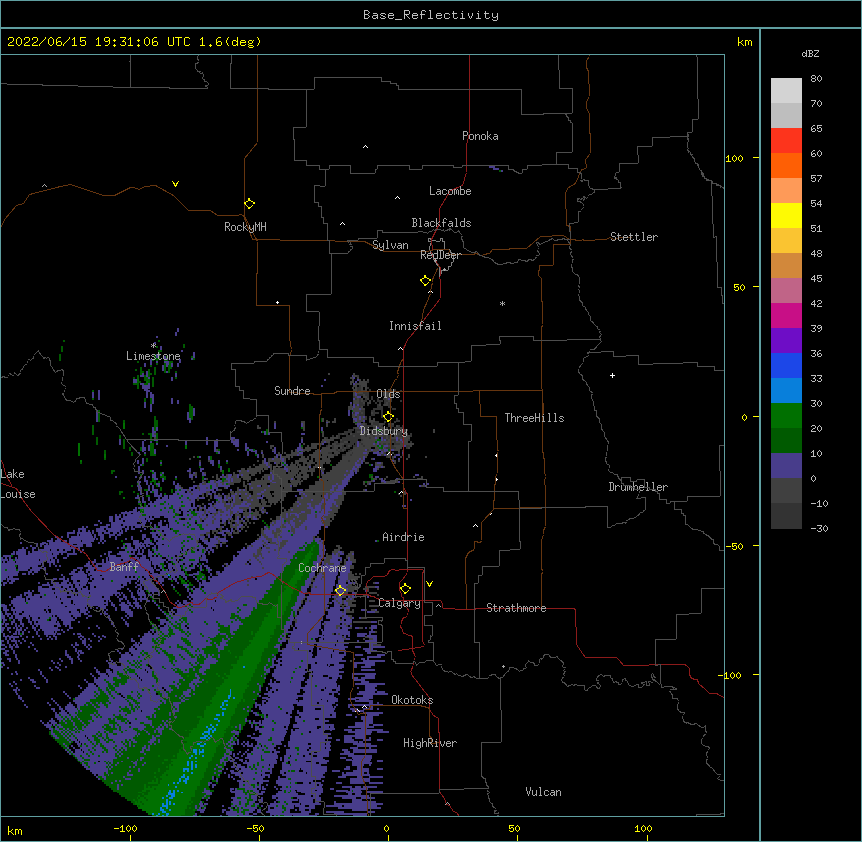Image resolution: width=862 pixels, height=842 pixels.
Task: Click the 0 tick on the bottom axis
Action: pos(386,828)
